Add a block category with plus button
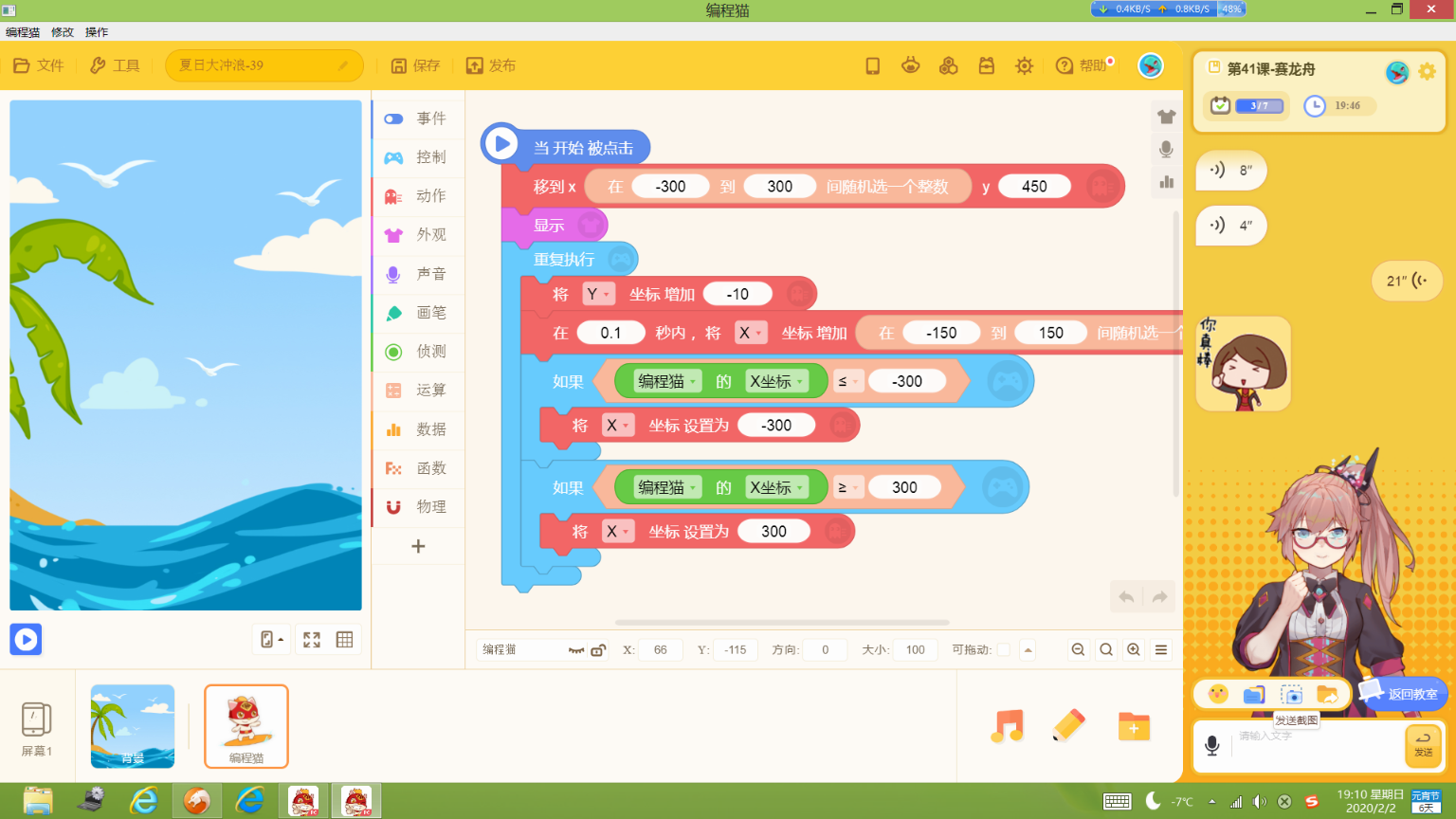Viewport: 1456px width, 819px height. (x=418, y=546)
